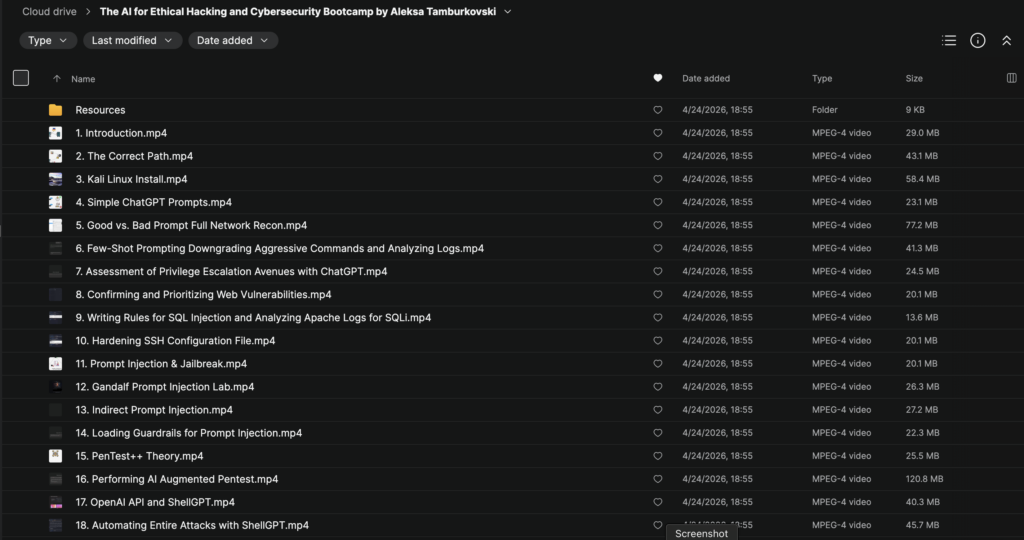Collapse the header with double-chevron icon
1024x540 pixels.
coord(1006,40)
